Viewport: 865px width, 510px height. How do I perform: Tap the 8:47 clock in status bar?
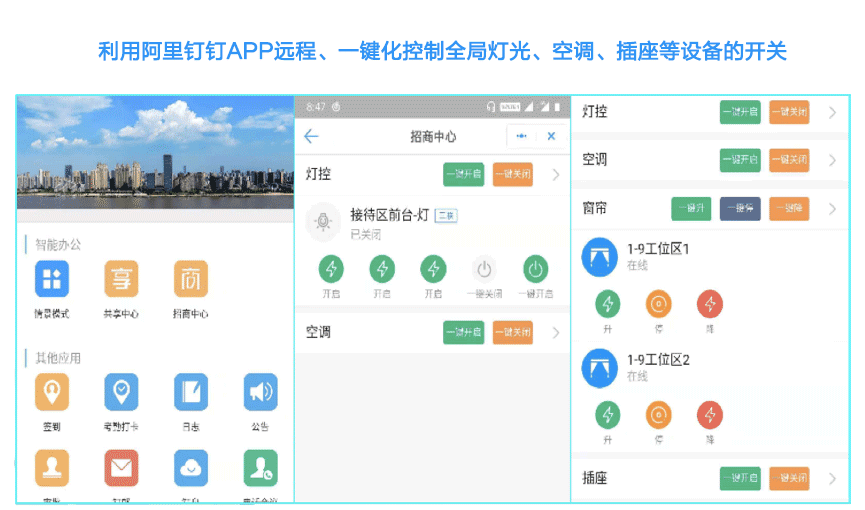[x=316, y=107]
